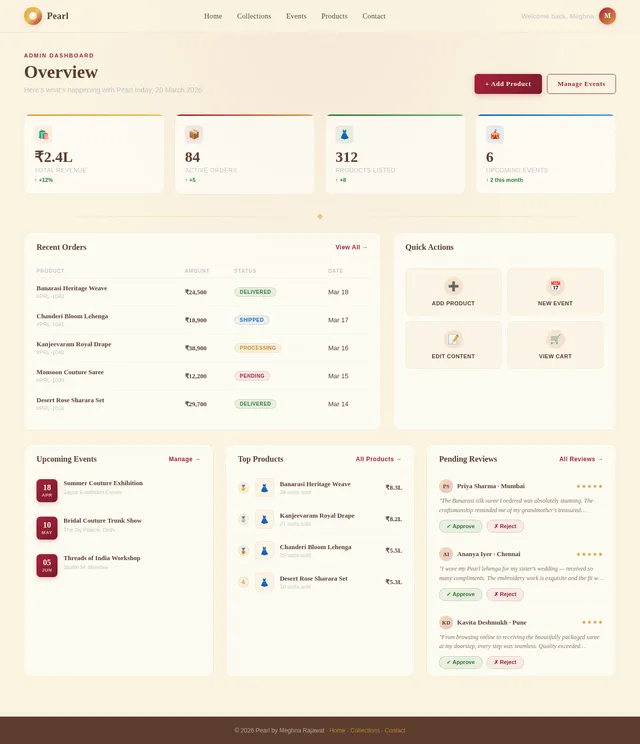Click the dress thumbnail of Kanjeevaram Royal Drape top product

pyautogui.click(x=264, y=519)
